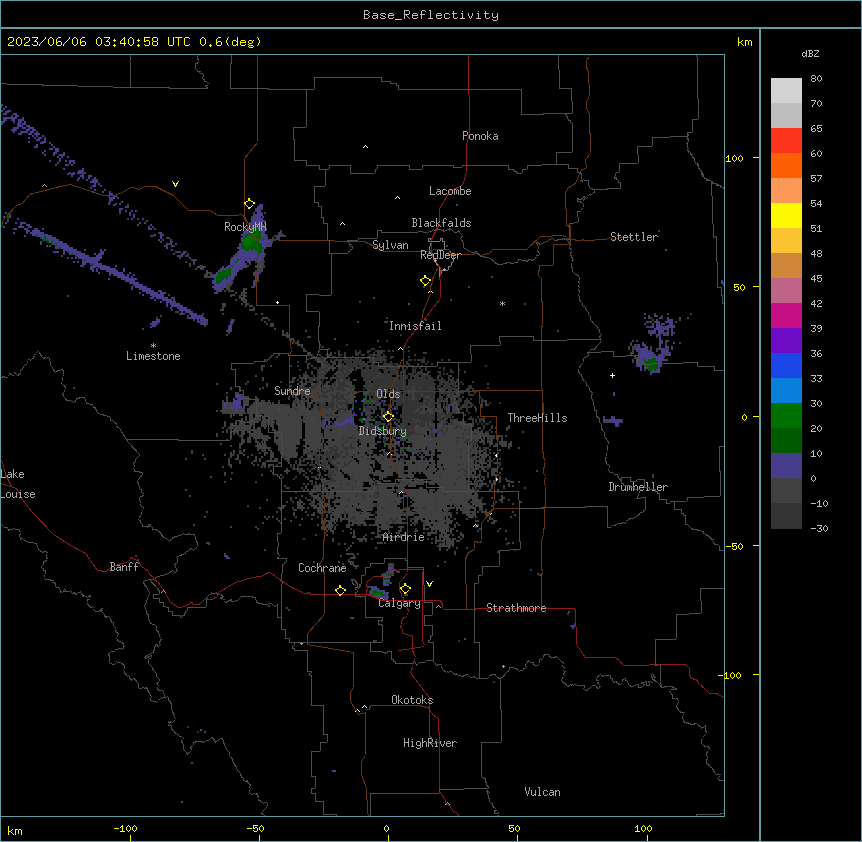This screenshot has height=842, width=862.
Task: Click the asterisk marker above Limestone
Action: [x=153, y=346]
